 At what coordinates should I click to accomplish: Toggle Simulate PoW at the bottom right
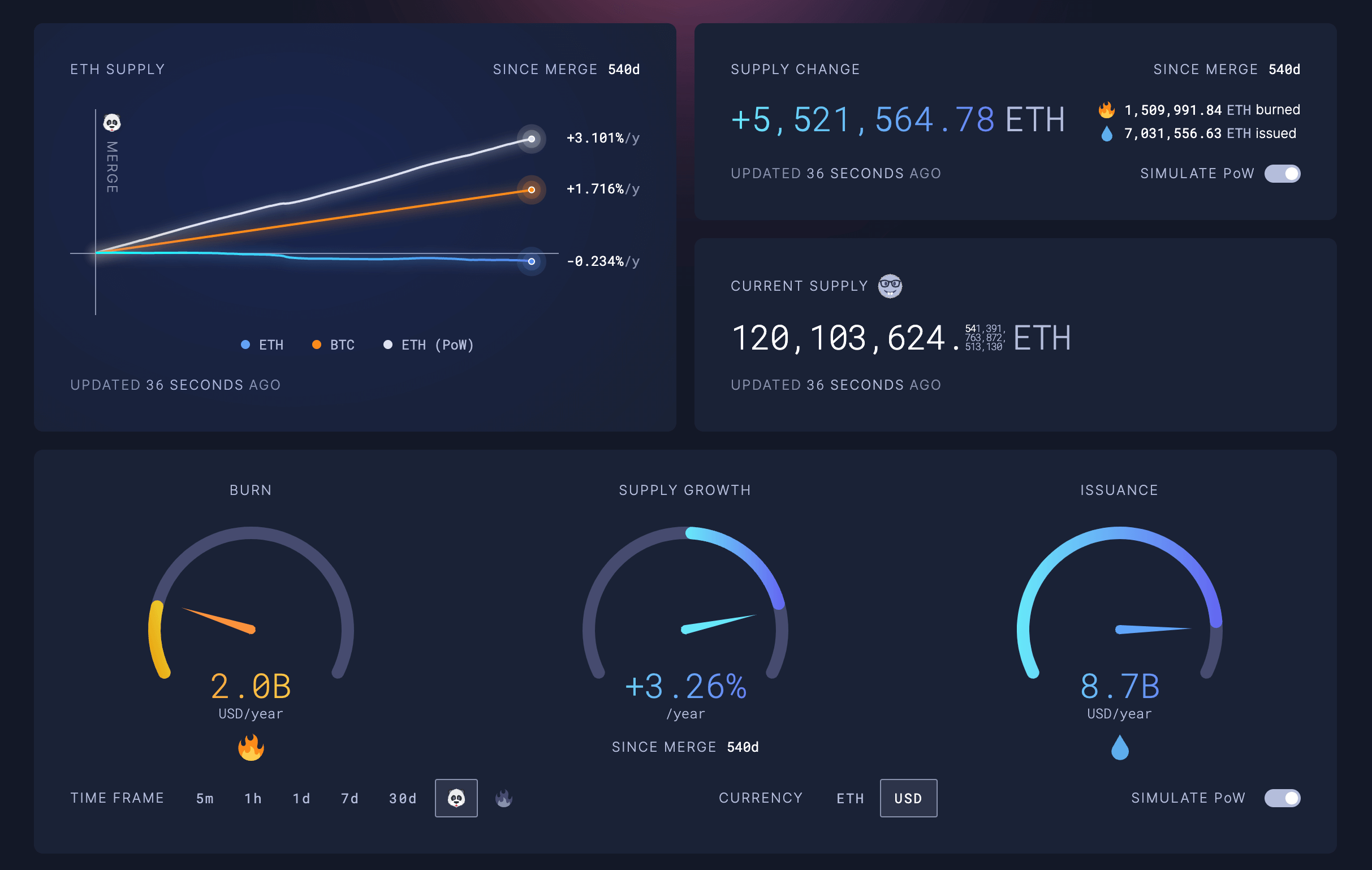pos(1282,798)
